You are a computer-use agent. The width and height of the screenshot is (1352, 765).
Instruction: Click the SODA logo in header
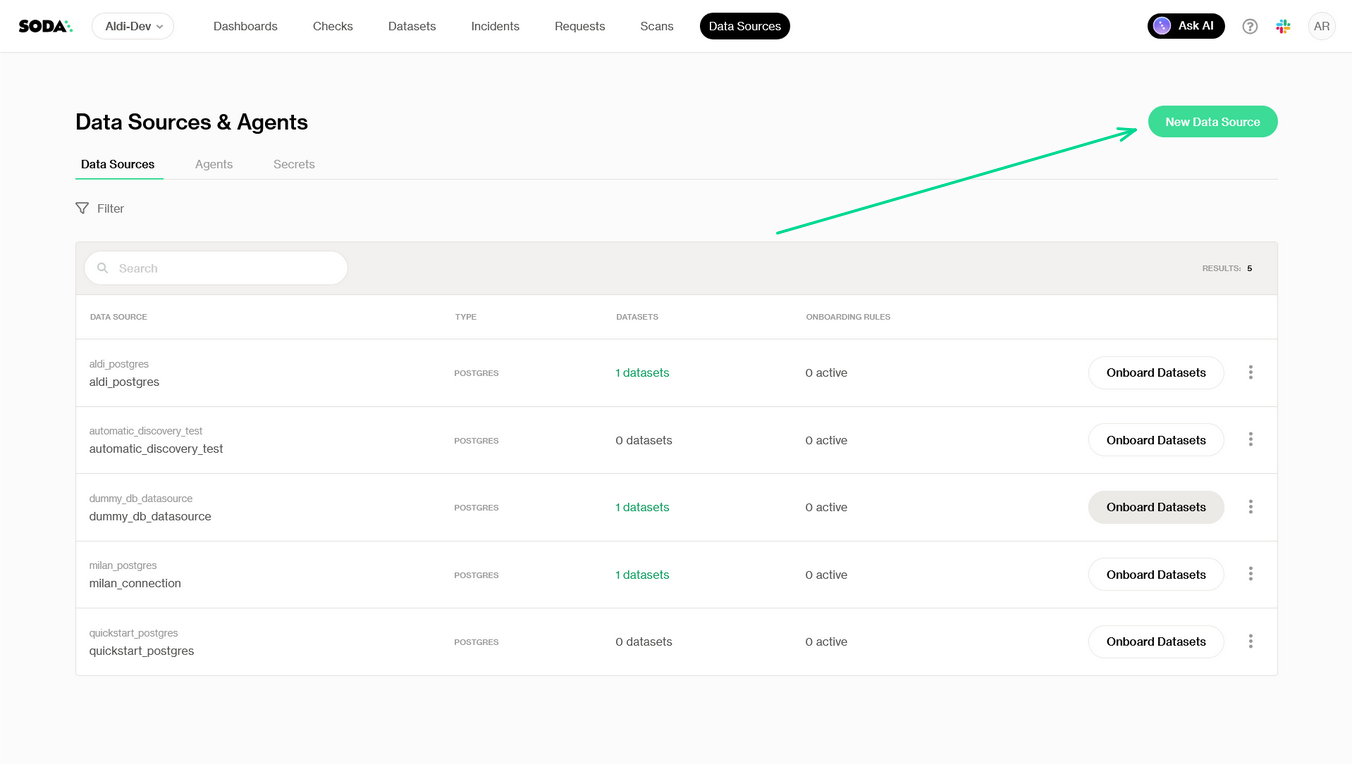pyautogui.click(x=45, y=26)
